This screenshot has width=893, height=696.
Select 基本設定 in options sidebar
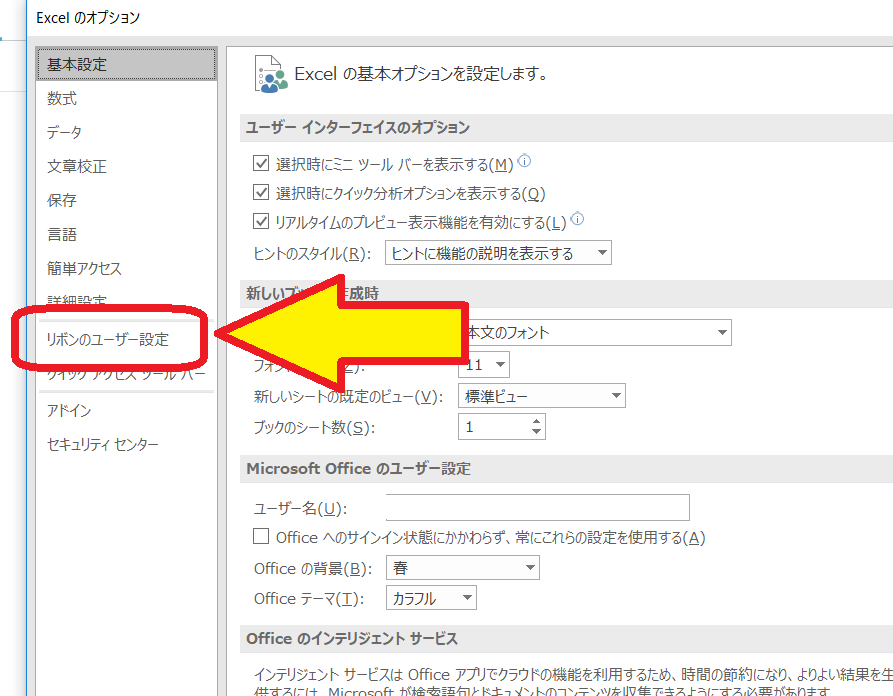[x=126, y=64]
